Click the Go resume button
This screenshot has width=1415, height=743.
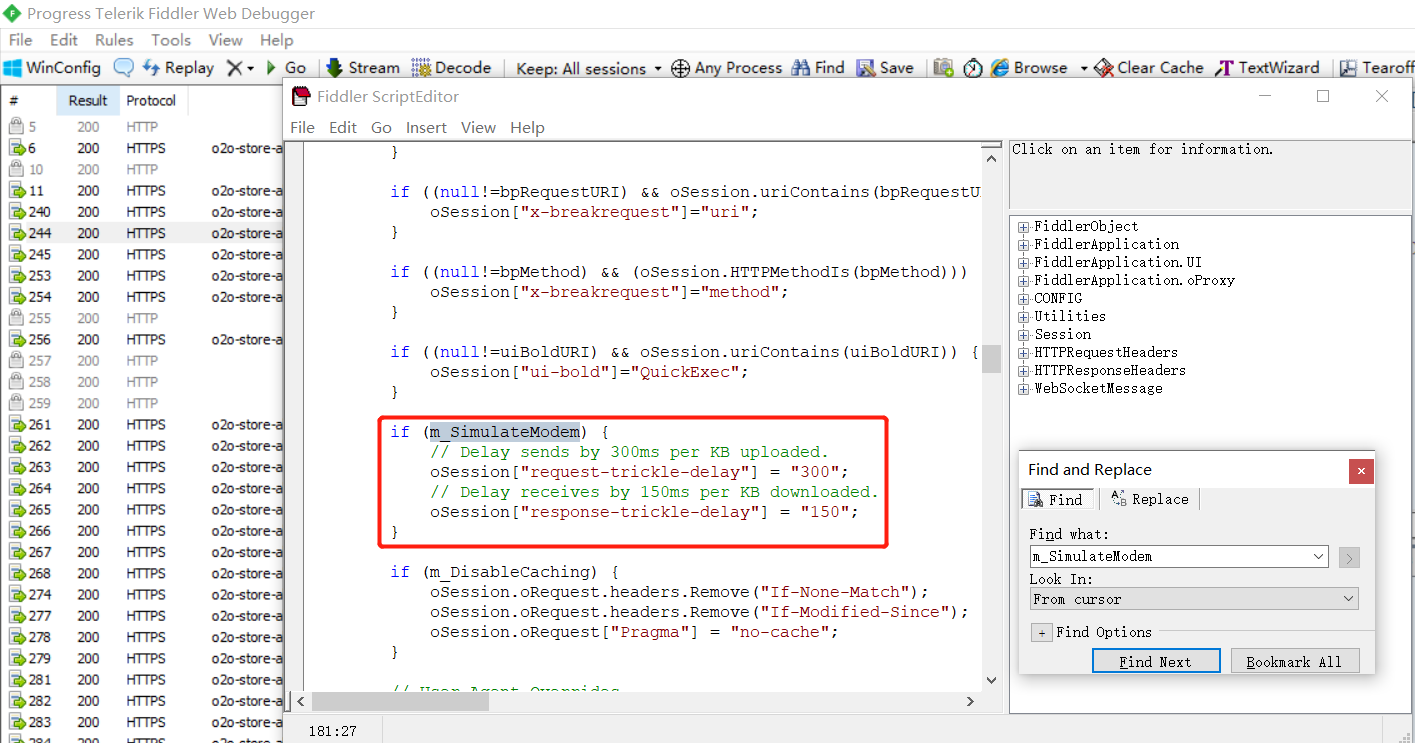pos(285,68)
